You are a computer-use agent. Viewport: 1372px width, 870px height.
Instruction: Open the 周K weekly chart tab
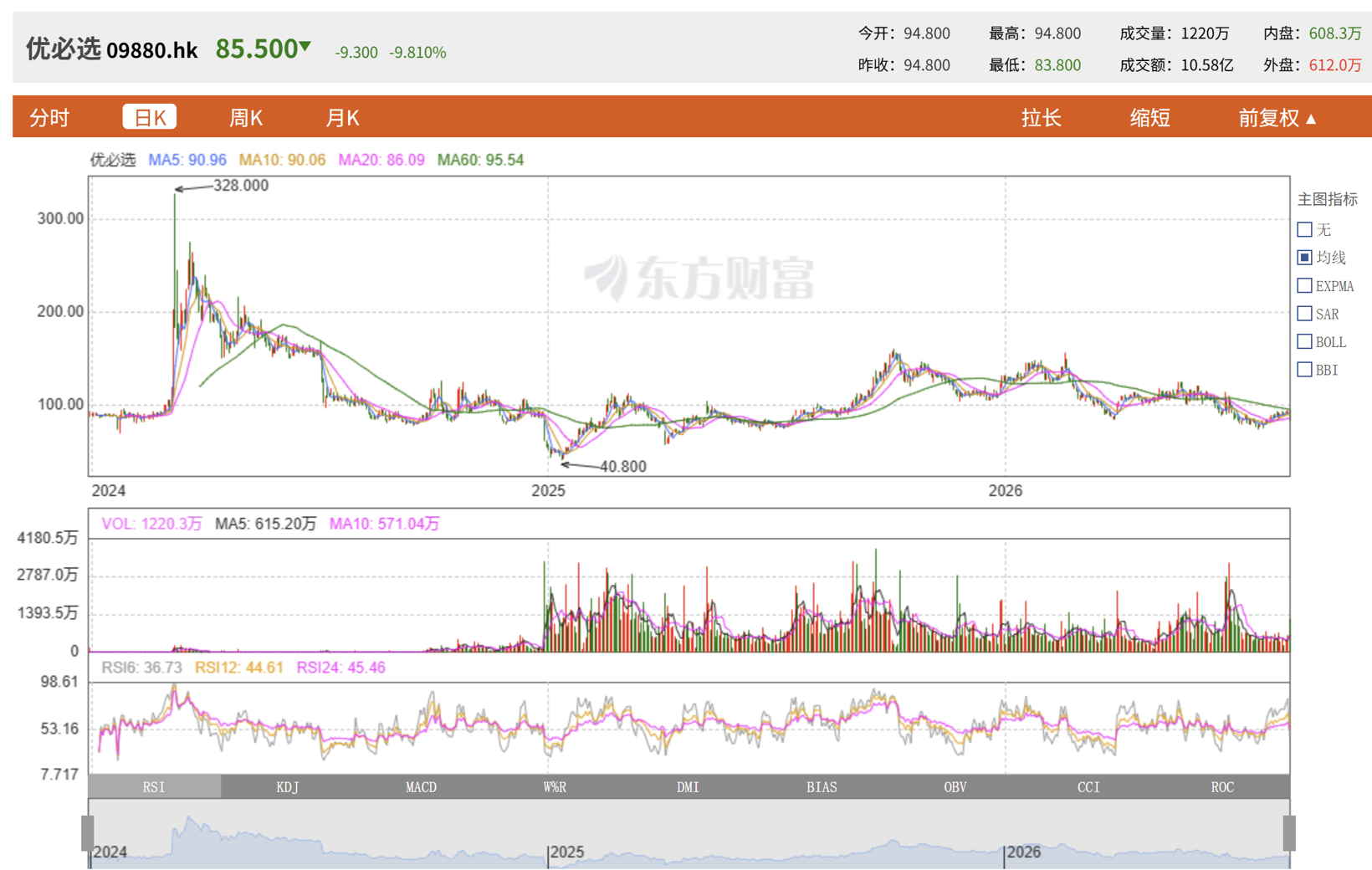tap(246, 118)
